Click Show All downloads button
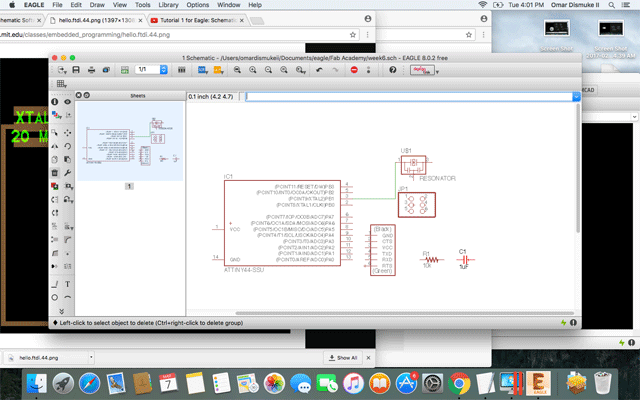The width and height of the screenshot is (640, 400). [x=343, y=358]
